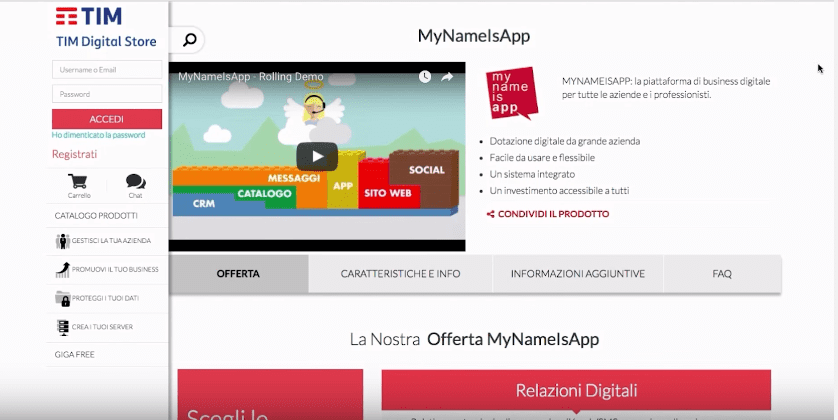Open the Chat speech bubble icon
838x420 pixels.
[x=136, y=182]
